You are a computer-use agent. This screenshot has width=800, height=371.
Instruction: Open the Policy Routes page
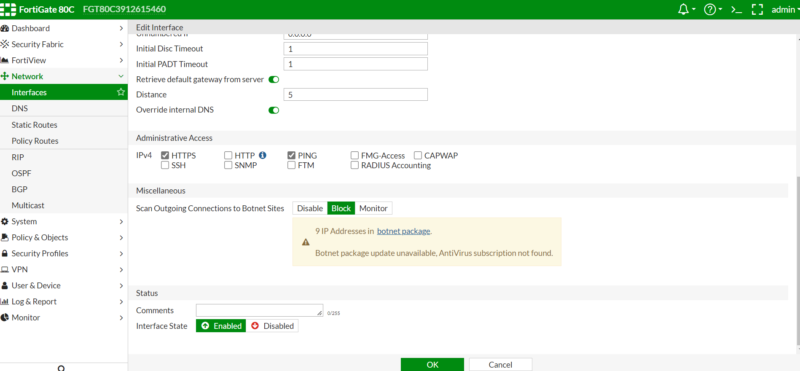pyautogui.click(x=64, y=141)
